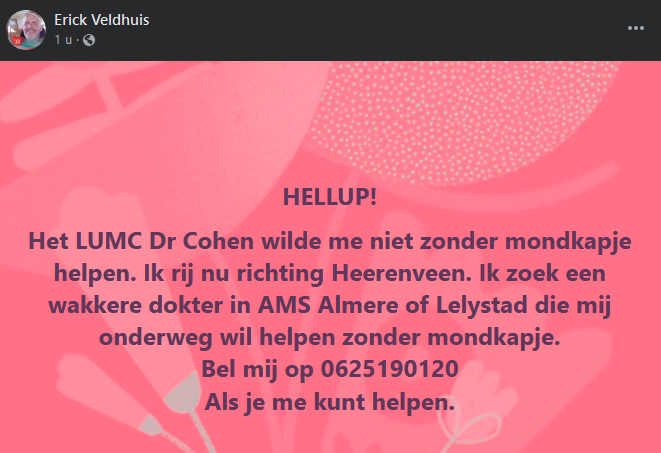The width and height of the screenshot is (661, 453).
Task: Click the closing line 'Als je me kunt helpen.'
Action: point(330,402)
